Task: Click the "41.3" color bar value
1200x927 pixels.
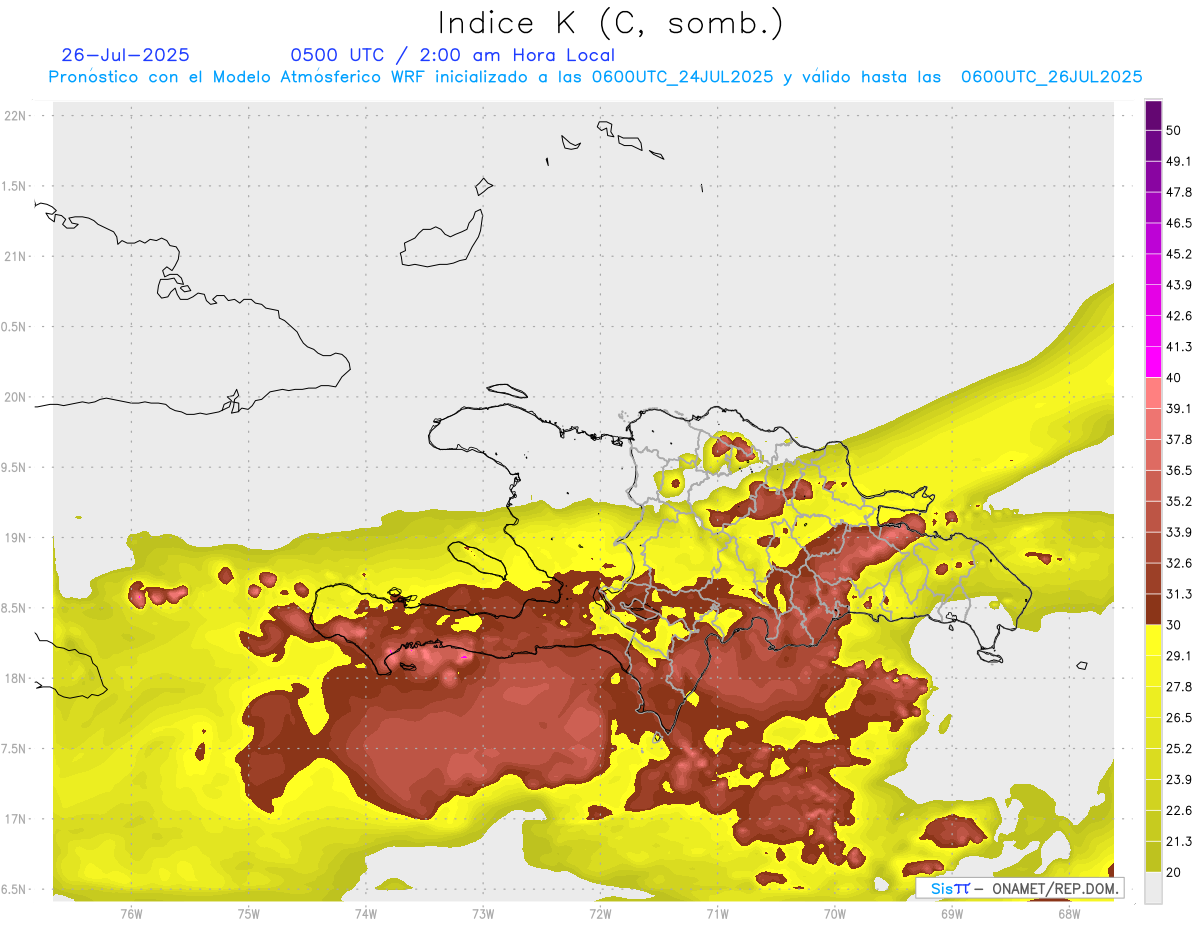Action: (x=1179, y=347)
